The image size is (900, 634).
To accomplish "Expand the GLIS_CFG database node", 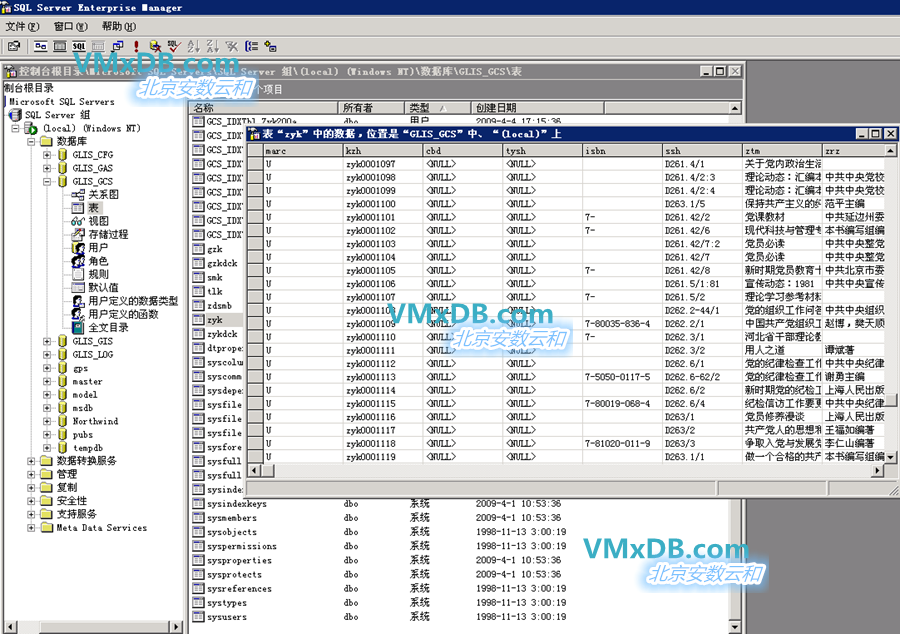I will click(47, 155).
